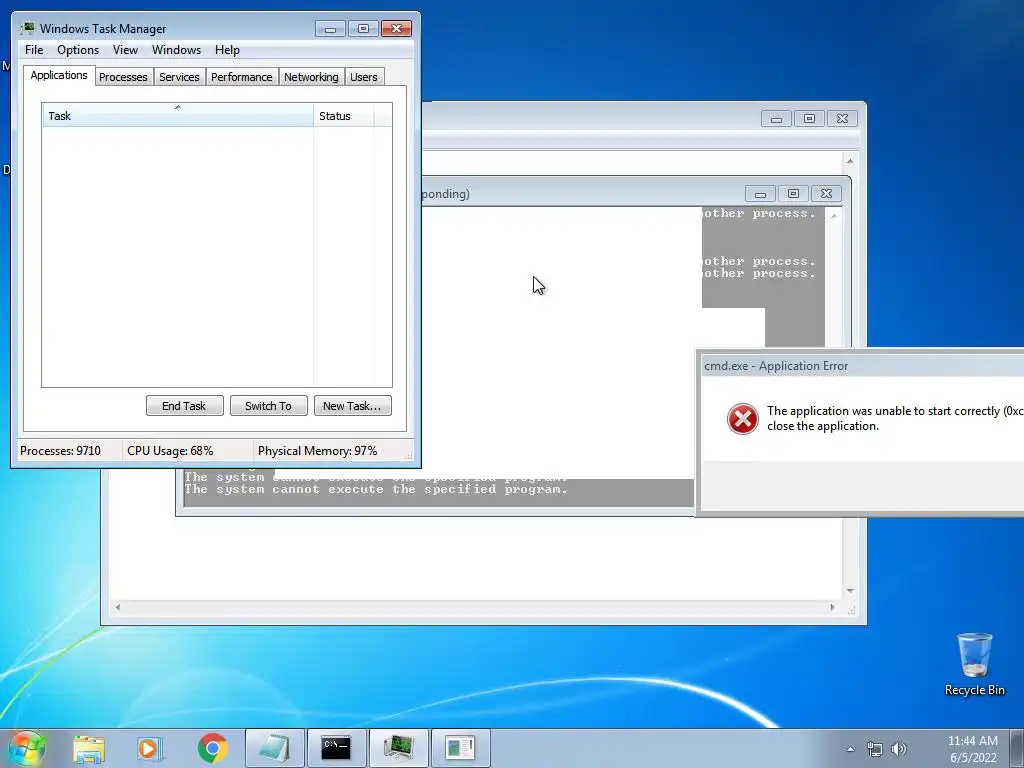Switch to the Processes tab
Screen dimensions: 1024x768
click(123, 77)
